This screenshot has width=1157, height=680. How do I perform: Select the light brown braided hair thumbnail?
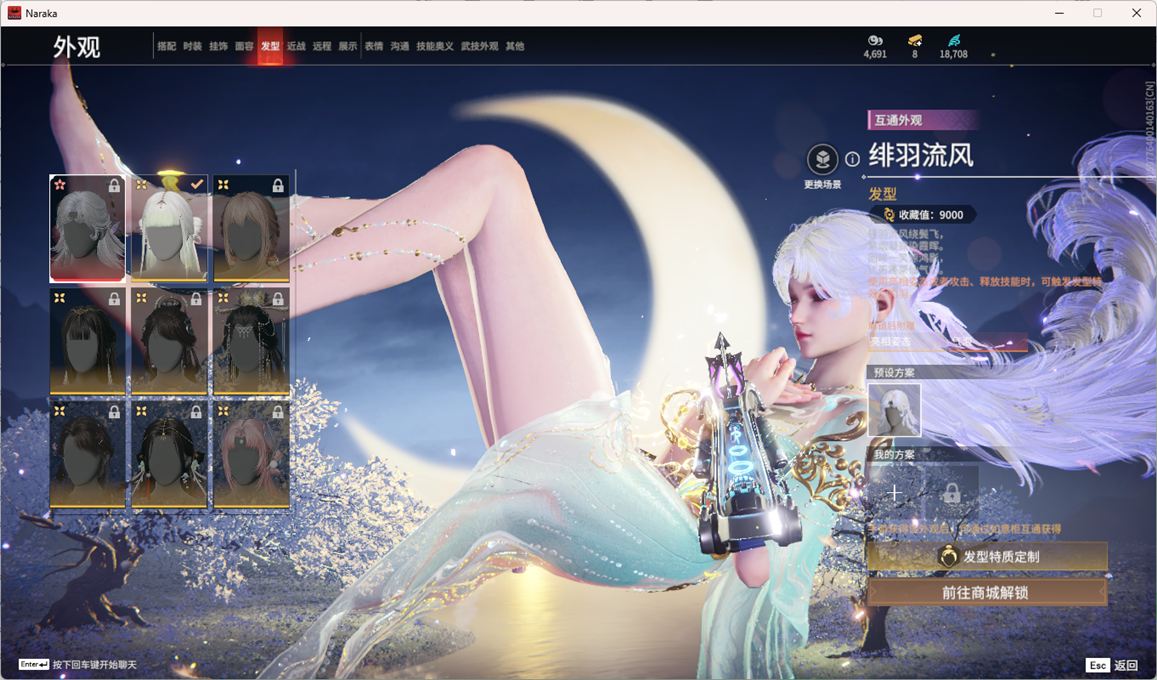251,229
